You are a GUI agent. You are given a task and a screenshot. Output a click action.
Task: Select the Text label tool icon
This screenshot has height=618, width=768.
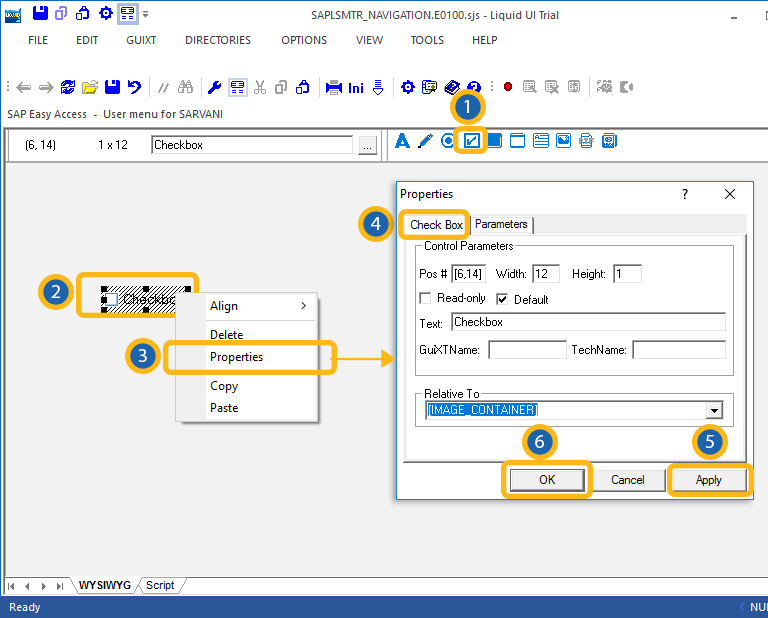(404, 141)
